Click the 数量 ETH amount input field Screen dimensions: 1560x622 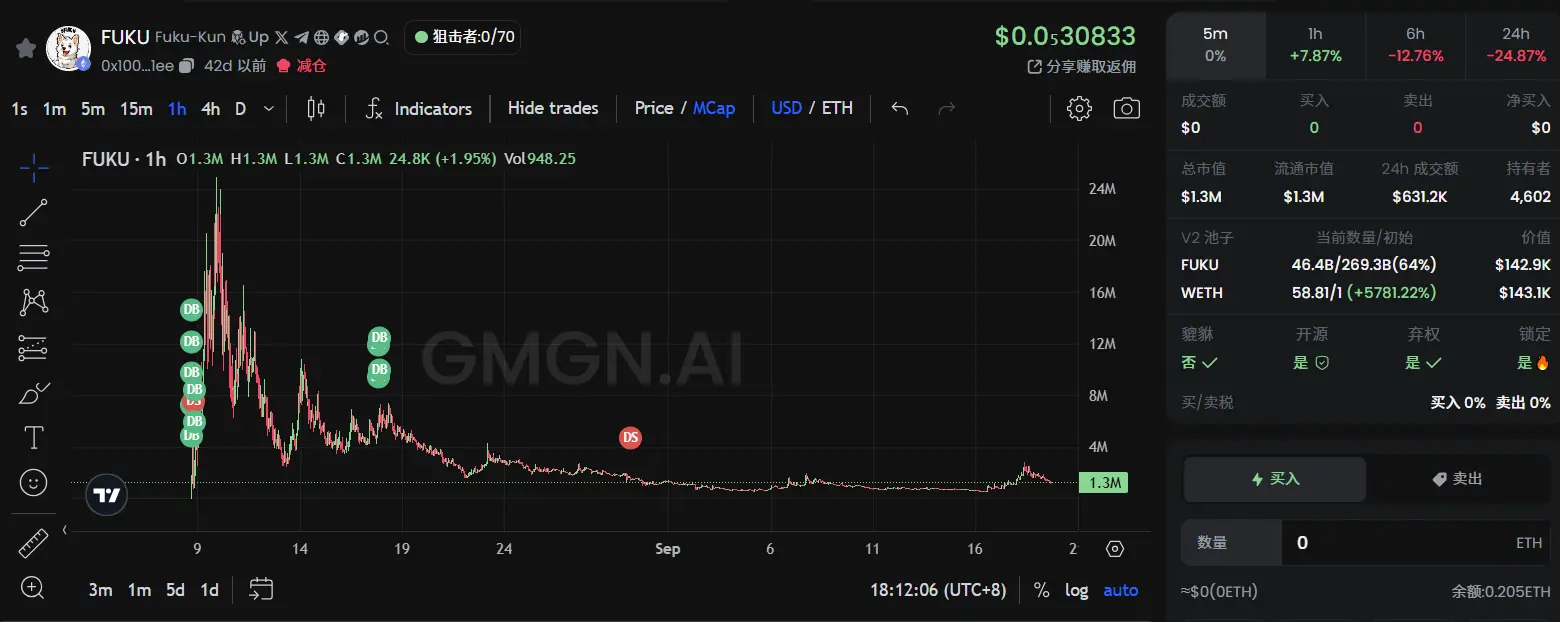tap(1414, 543)
